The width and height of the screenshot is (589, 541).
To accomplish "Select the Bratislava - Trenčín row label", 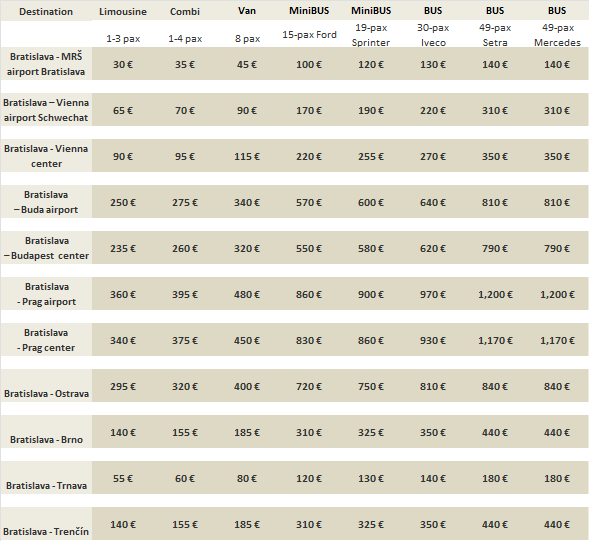I will coord(46,531).
